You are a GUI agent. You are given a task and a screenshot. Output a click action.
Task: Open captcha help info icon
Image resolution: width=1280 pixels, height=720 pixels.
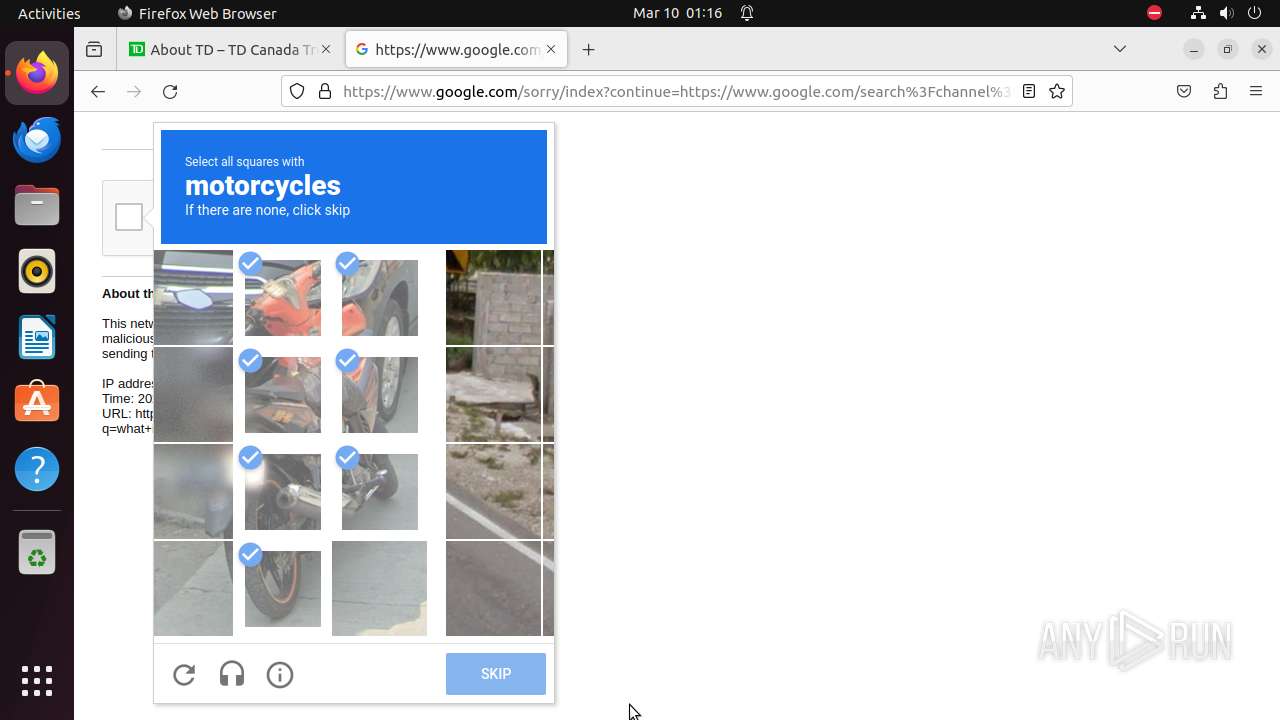(280, 675)
